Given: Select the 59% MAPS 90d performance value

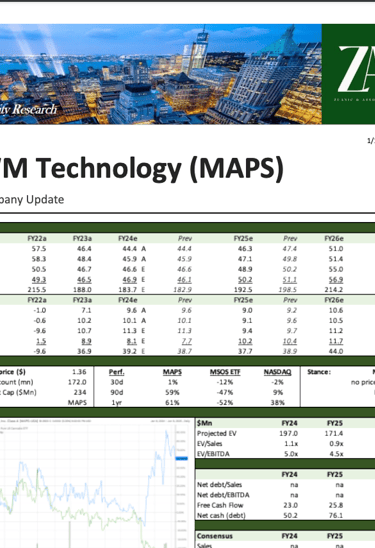Looking at the screenshot, I should click(172, 392).
